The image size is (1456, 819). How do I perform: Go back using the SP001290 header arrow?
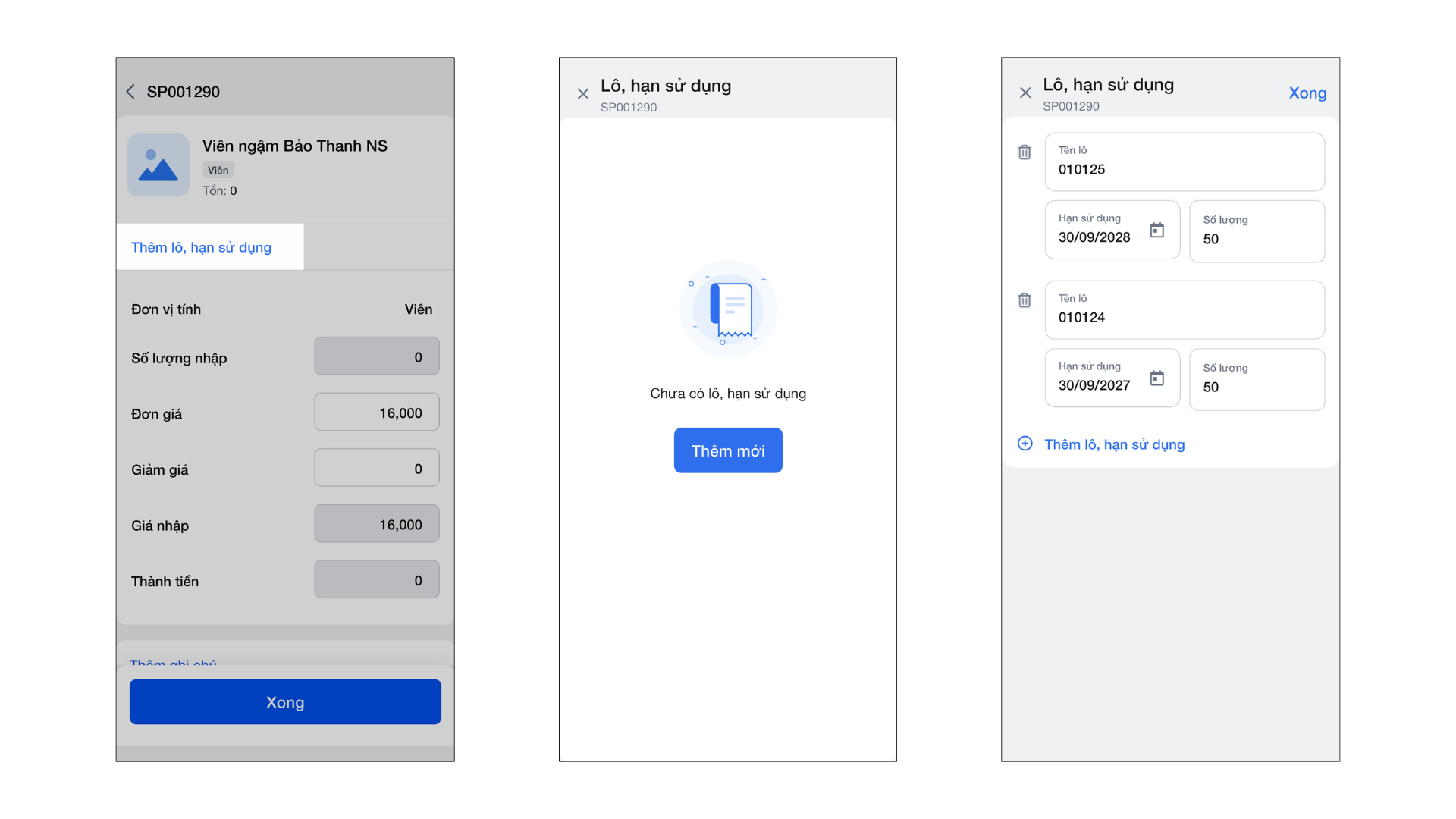(130, 92)
